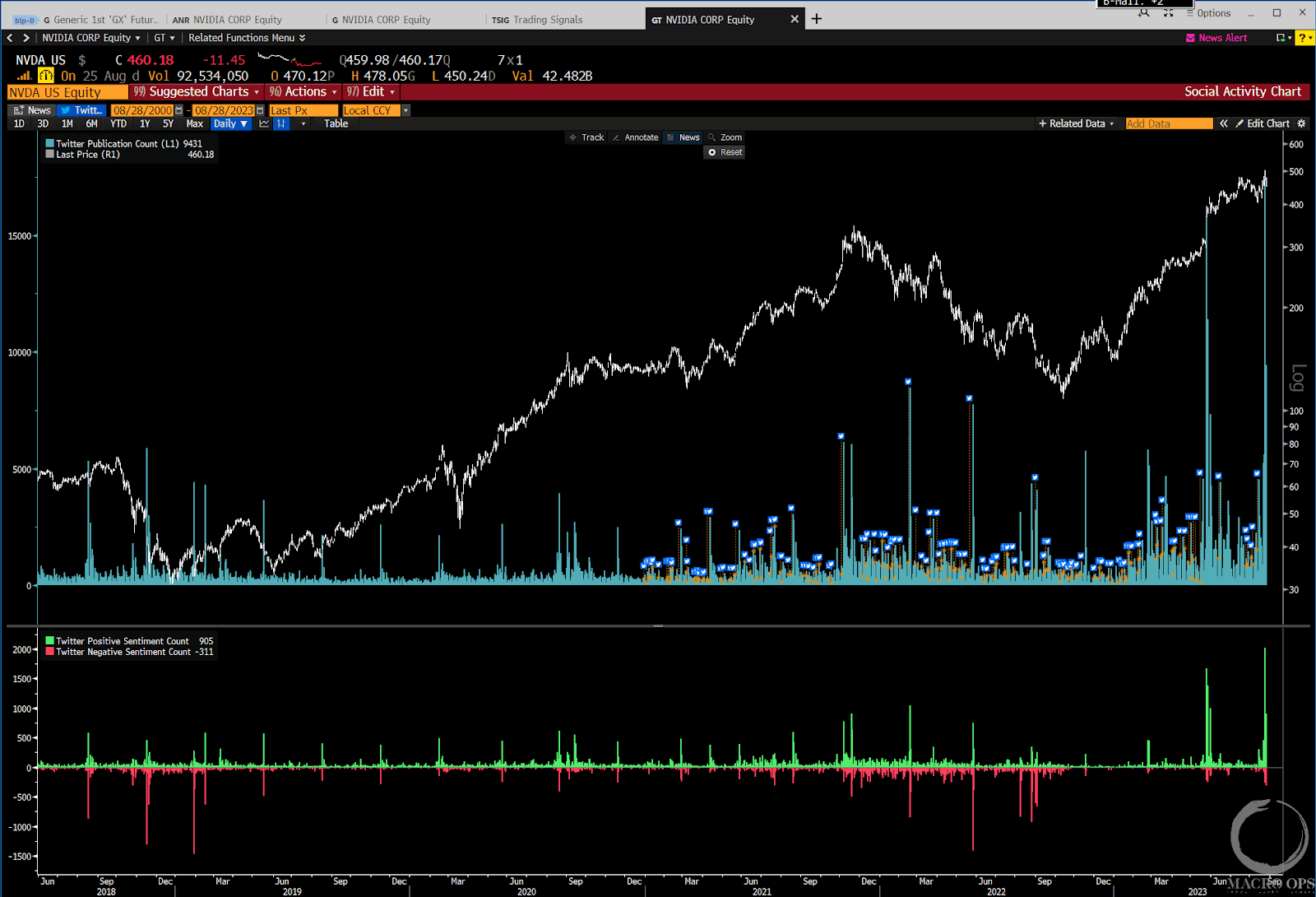
Task: Select the bar chart type icon
Action: (281, 123)
